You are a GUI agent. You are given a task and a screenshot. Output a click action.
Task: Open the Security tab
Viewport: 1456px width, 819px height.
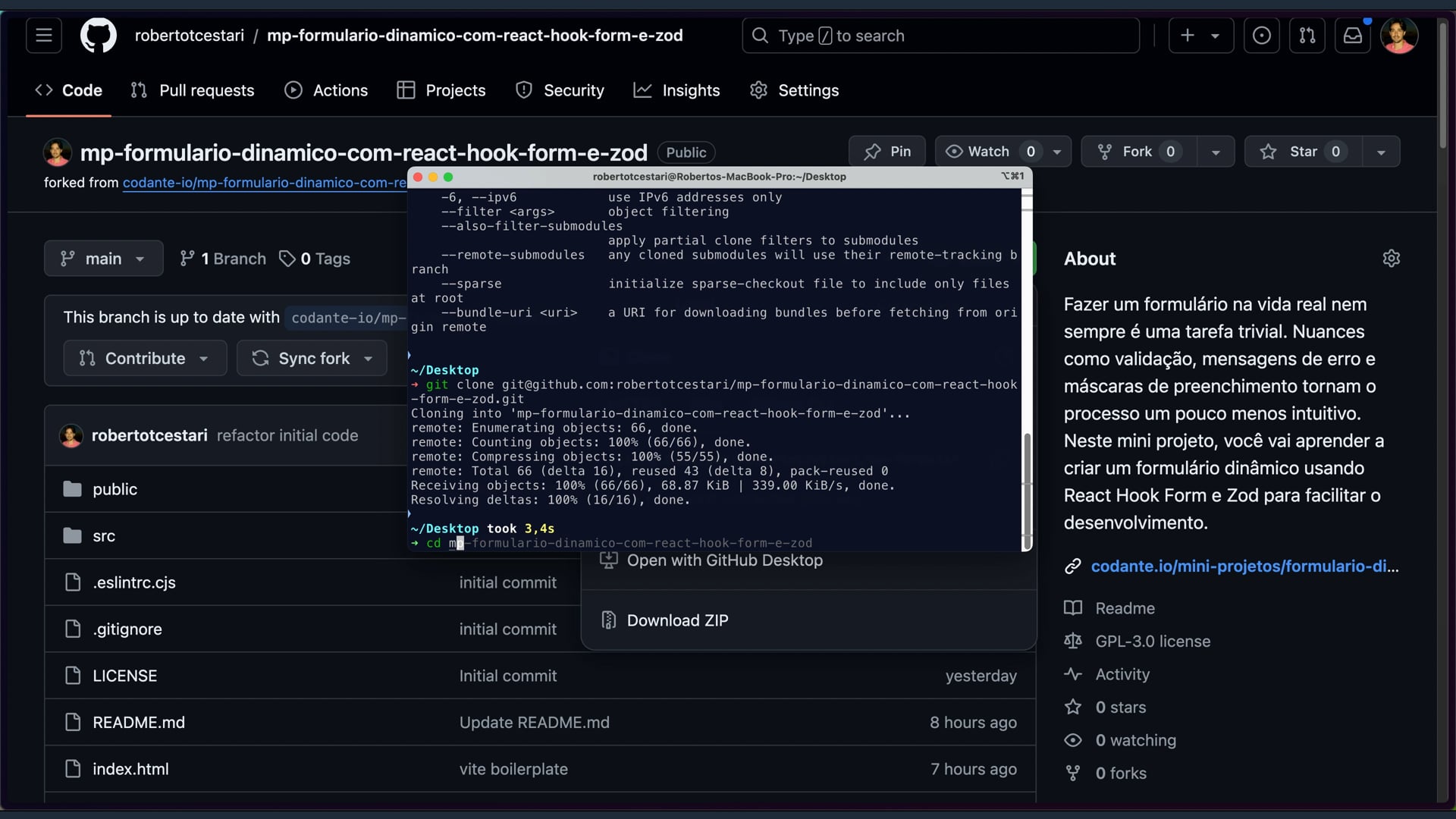(x=560, y=90)
